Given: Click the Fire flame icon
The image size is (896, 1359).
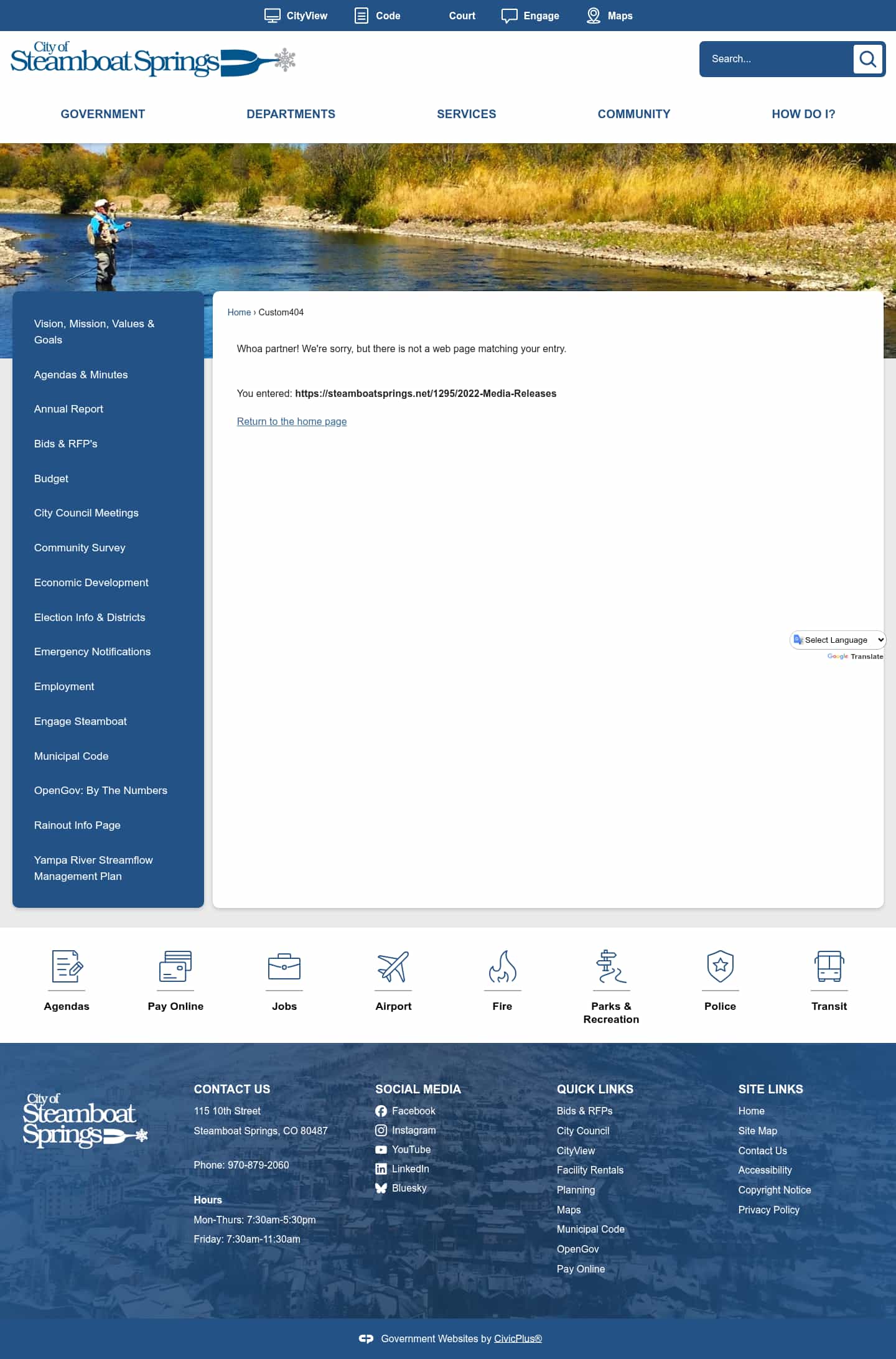Looking at the screenshot, I should 502,966.
